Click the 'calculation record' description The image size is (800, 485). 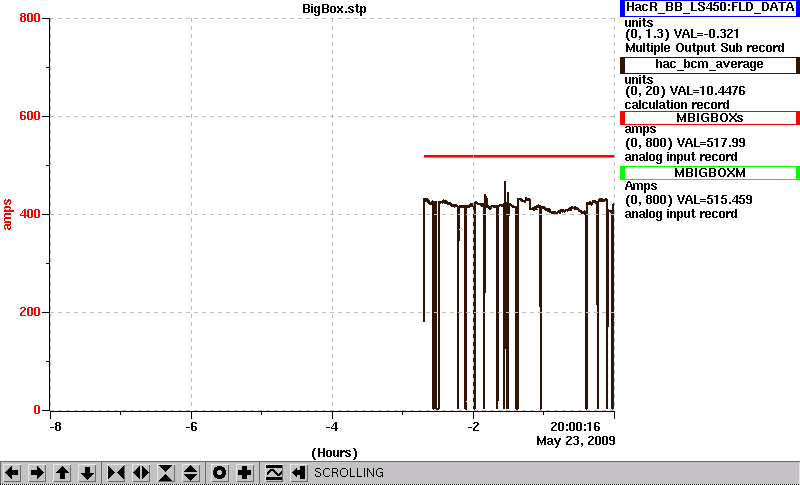677,105
